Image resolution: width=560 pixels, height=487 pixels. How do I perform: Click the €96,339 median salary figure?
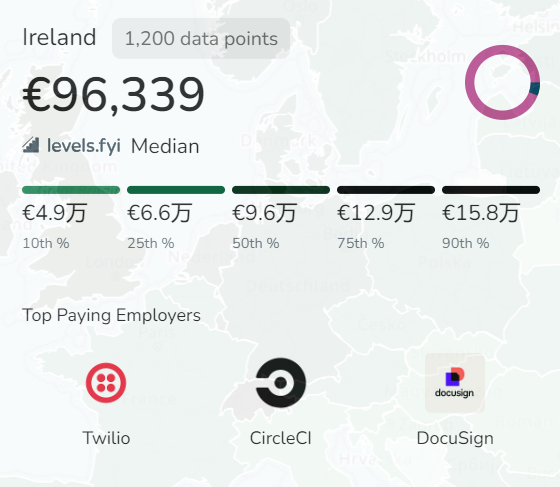(x=113, y=95)
